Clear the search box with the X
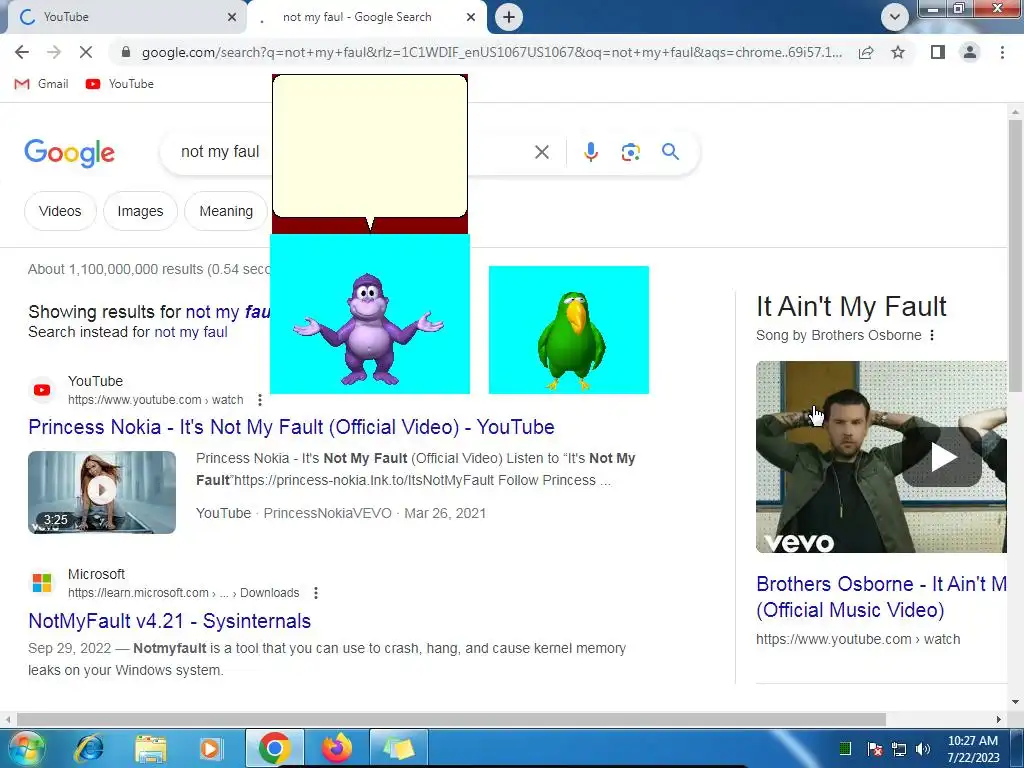 (541, 152)
